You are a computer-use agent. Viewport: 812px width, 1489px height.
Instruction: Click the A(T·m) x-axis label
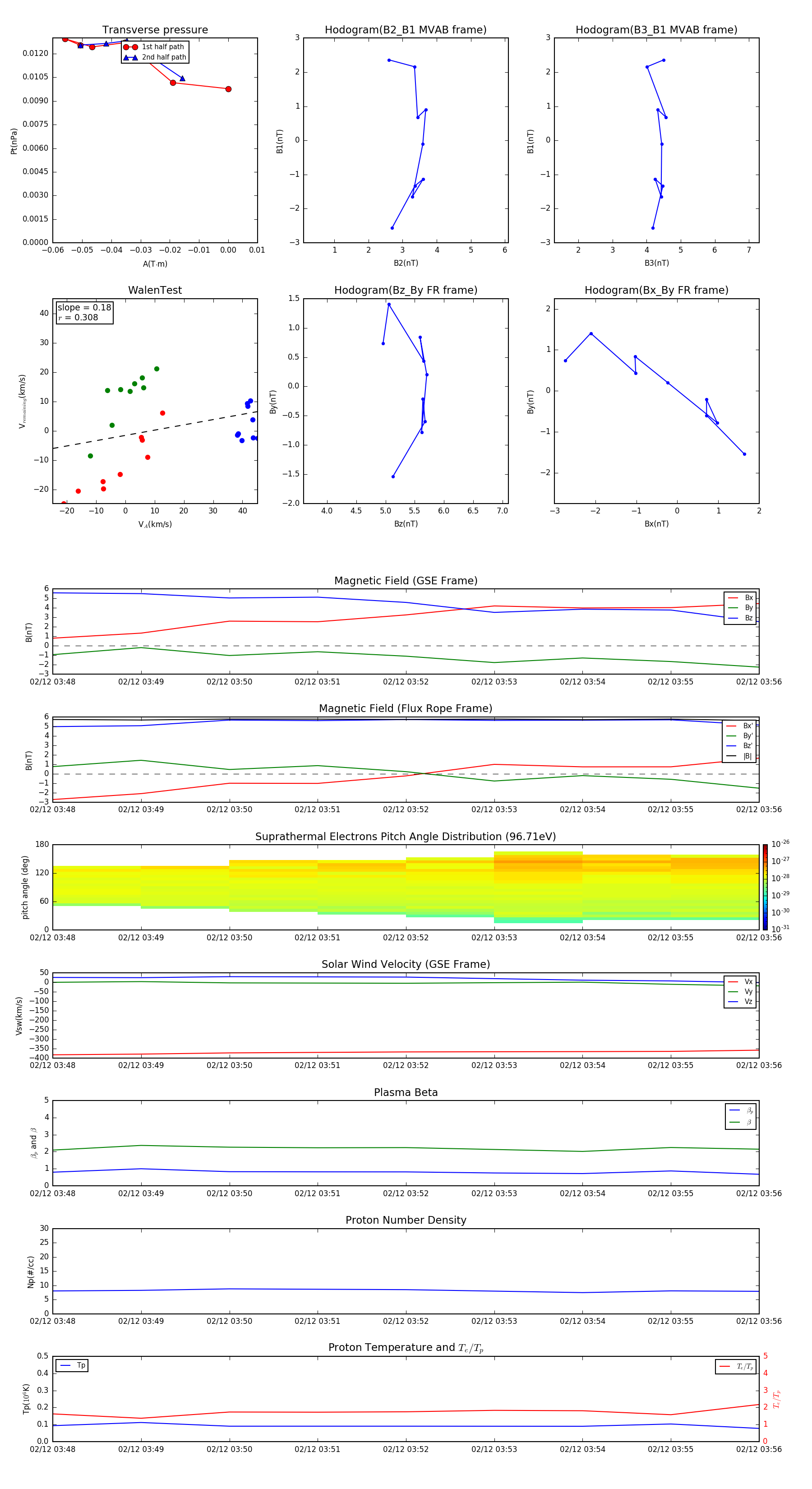[155, 264]
